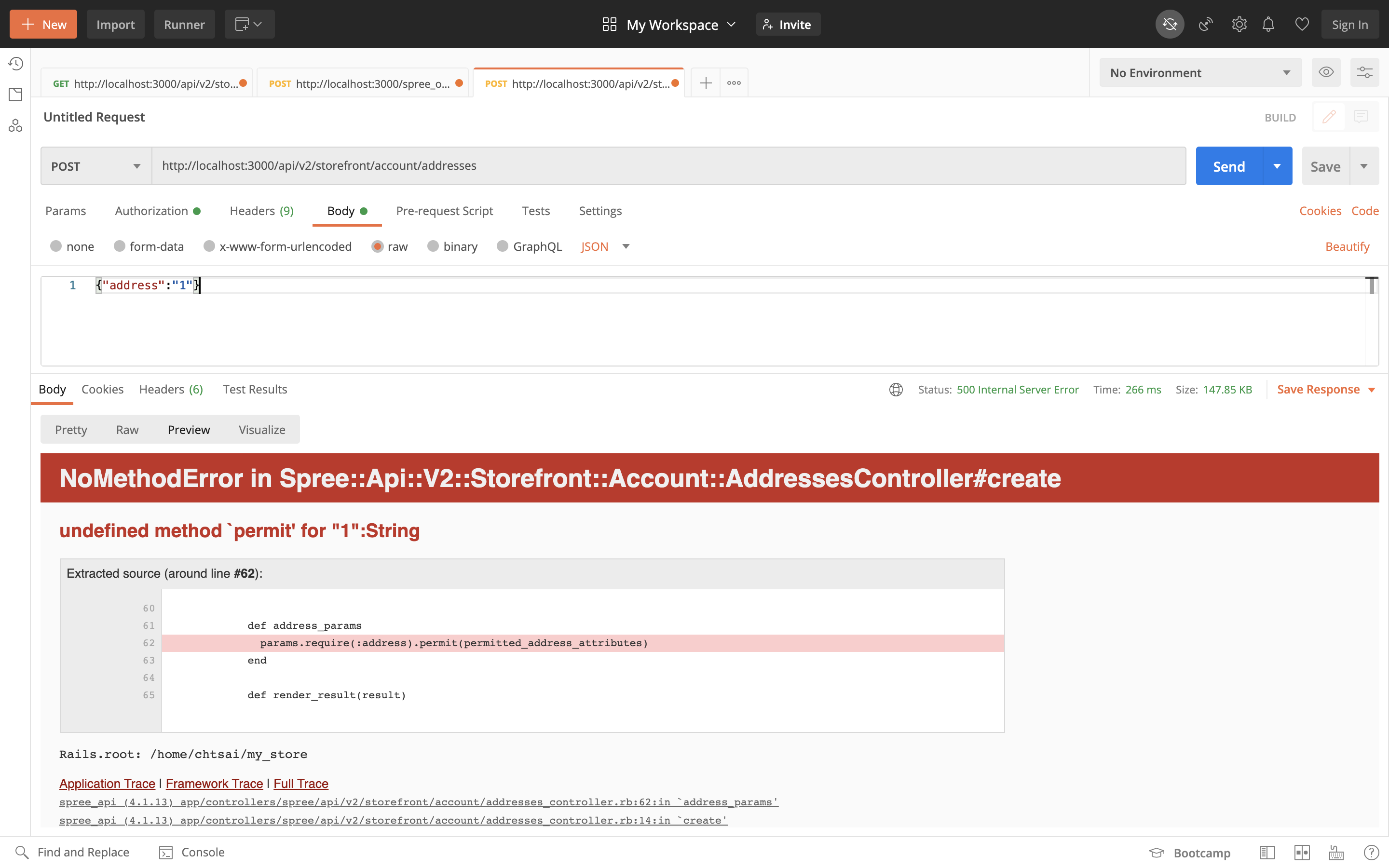Screen dimensions: 1389x868
Task: Choose the none body radio button
Action: pos(56,246)
